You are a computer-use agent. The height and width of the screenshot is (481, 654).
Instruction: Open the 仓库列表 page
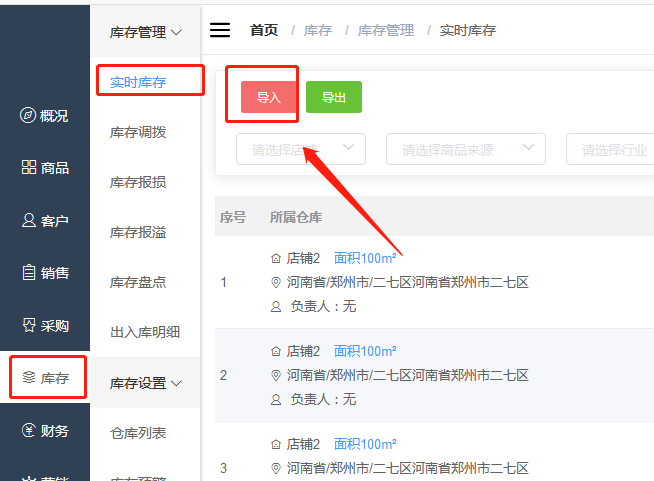pos(138,433)
